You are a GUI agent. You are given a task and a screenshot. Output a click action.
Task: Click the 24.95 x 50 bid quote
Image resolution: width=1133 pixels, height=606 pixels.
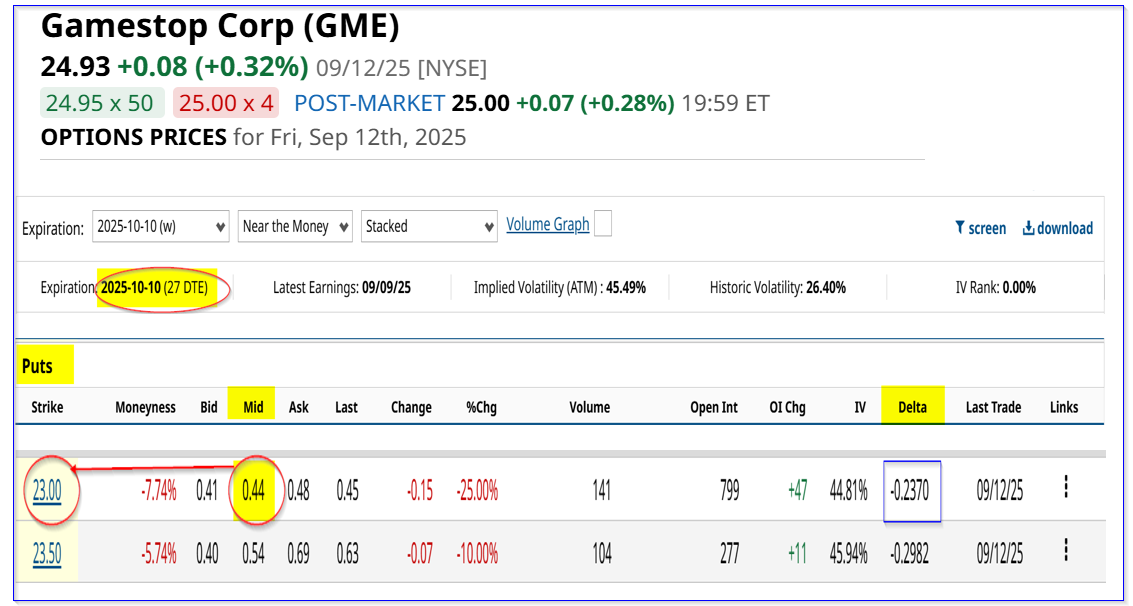click(x=102, y=103)
